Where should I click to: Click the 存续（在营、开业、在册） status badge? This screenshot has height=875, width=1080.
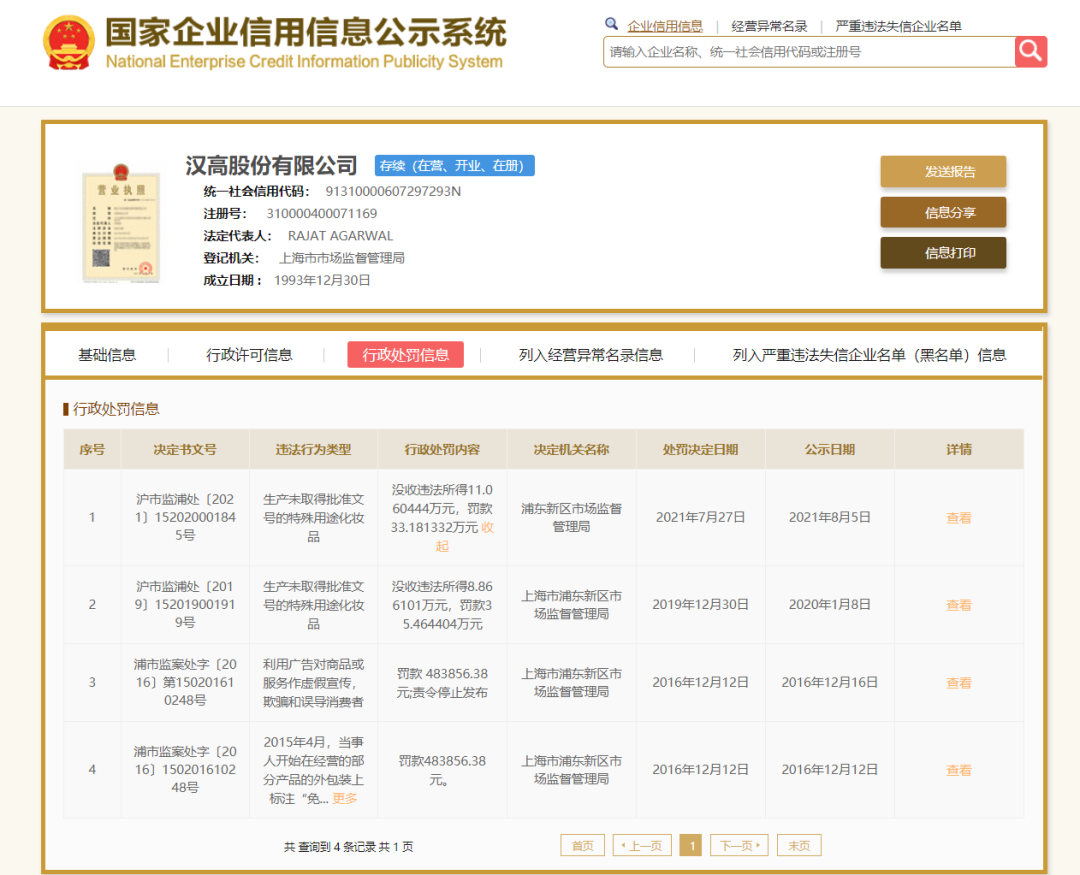click(x=455, y=166)
